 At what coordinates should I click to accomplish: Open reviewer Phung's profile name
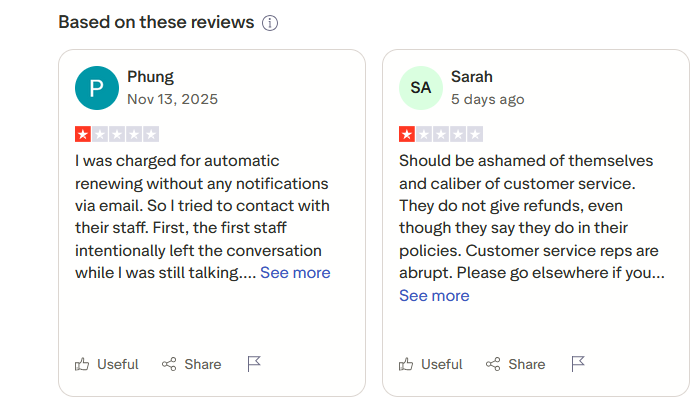(x=150, y=77)
